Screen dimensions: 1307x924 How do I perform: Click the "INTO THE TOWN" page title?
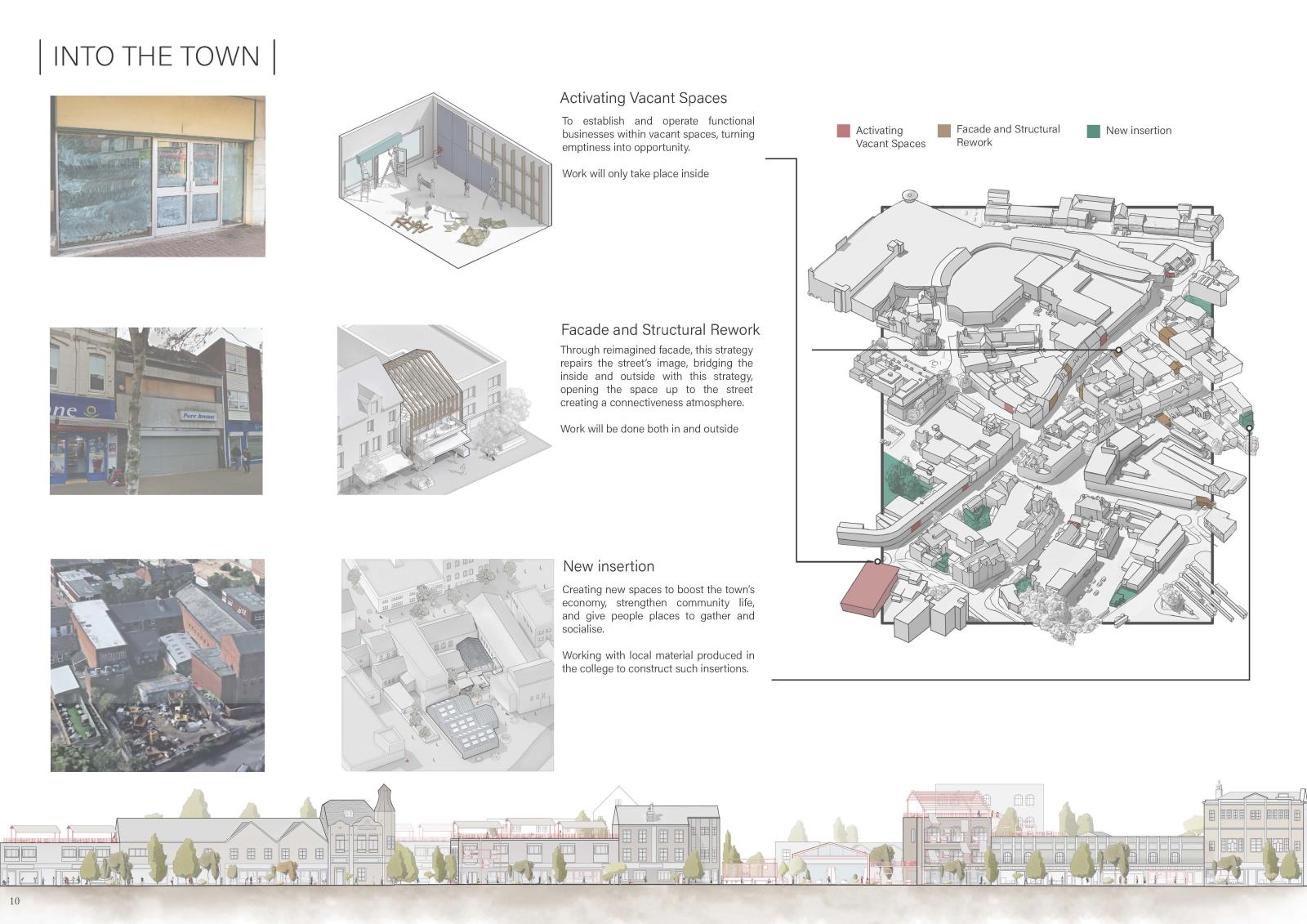tap(157, 56)
